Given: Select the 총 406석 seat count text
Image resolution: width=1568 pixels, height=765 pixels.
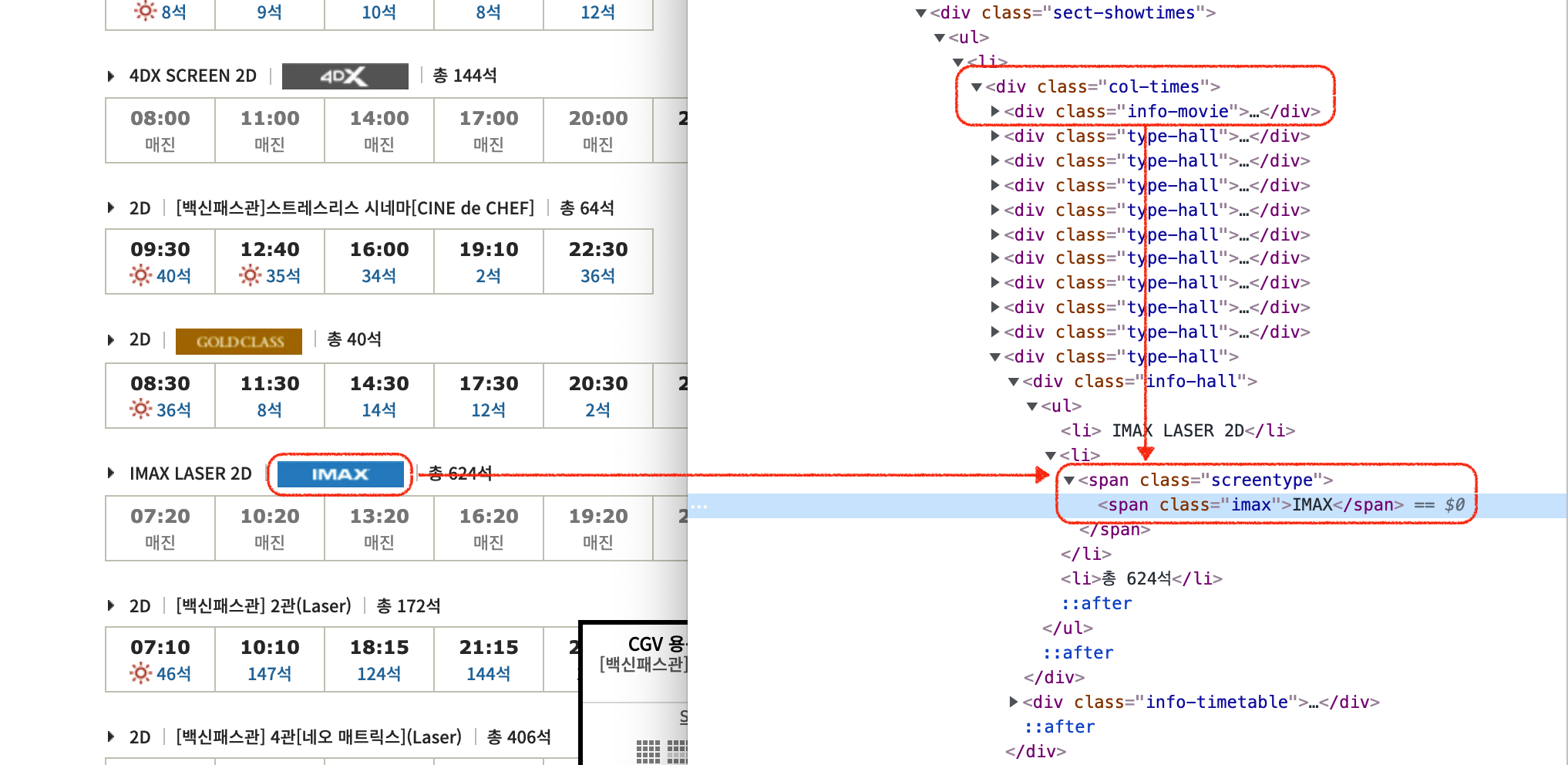Looking at the screenshot, I should tap(520, 737).
